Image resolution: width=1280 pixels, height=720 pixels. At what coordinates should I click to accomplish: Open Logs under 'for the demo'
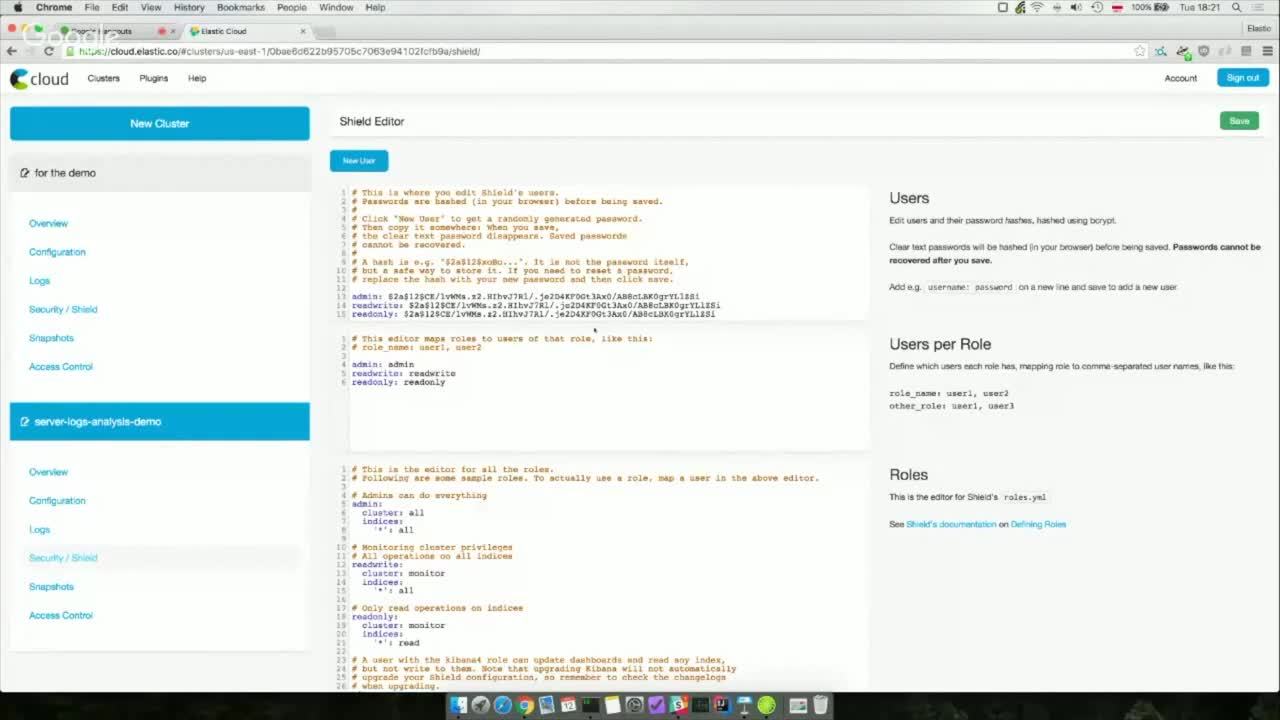(x=39, y=281)
